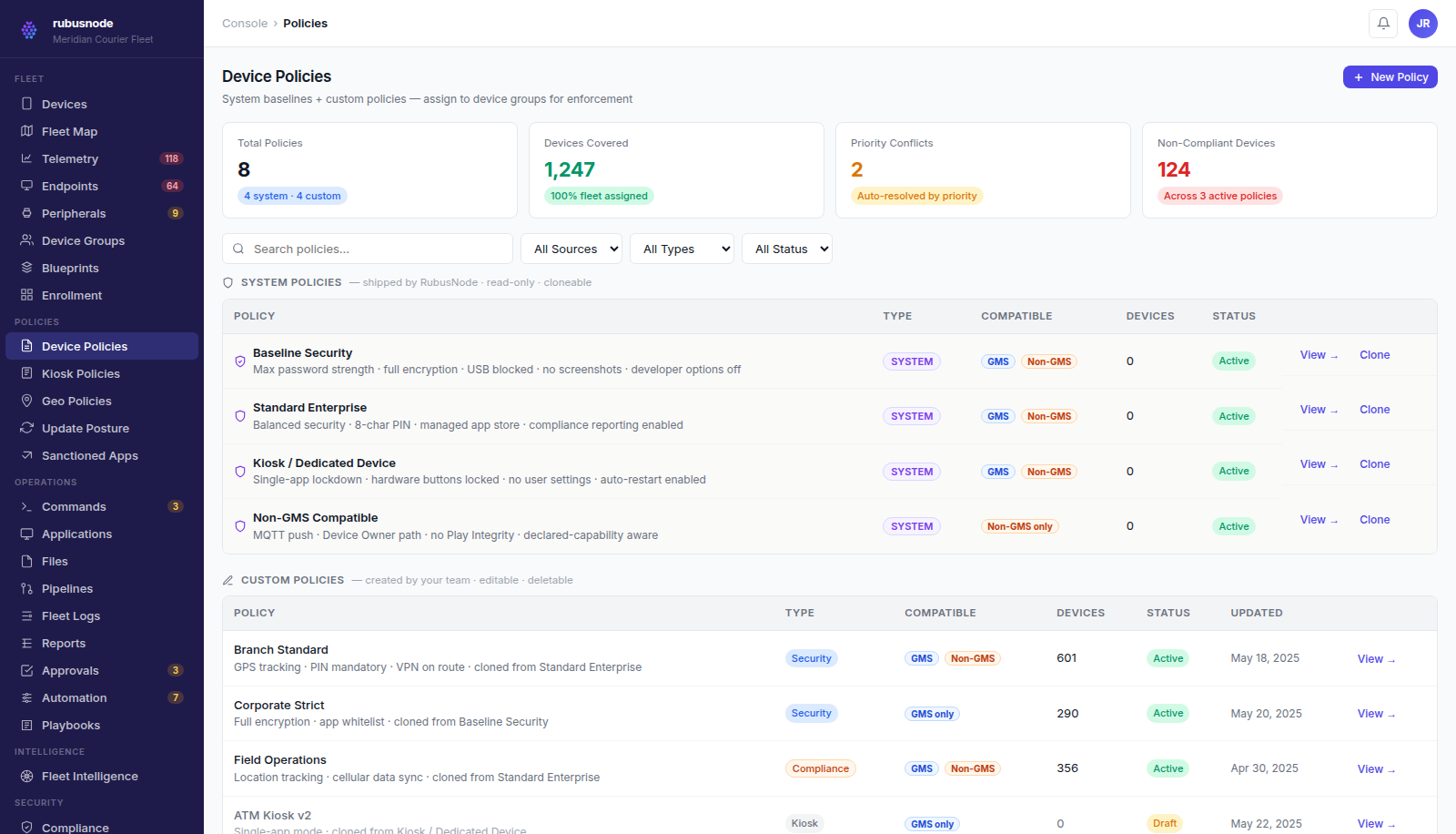Click the 'May 20, 2025' updated date
This screenshot has height=834, width=1456.
coord(1266,714)
